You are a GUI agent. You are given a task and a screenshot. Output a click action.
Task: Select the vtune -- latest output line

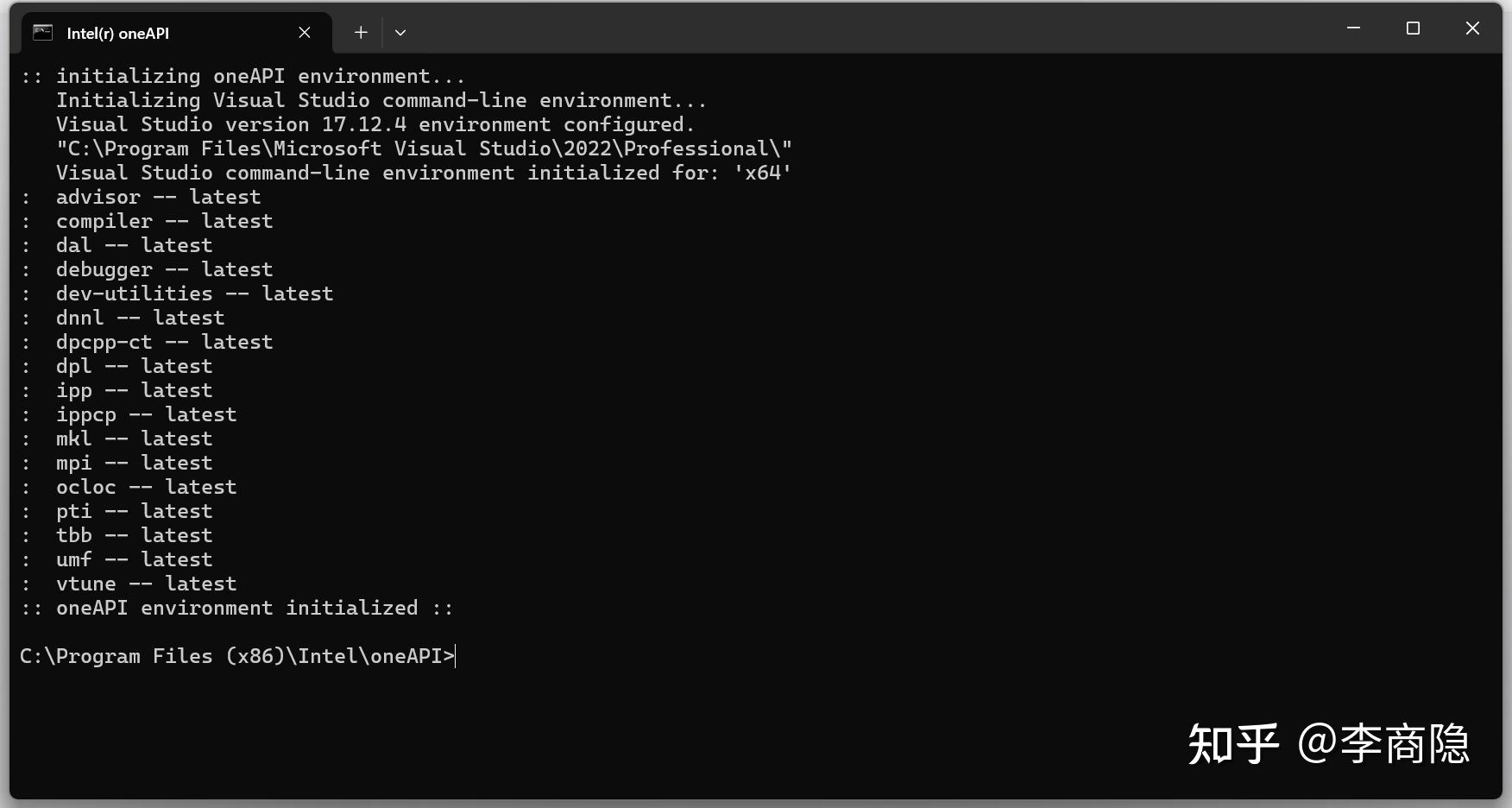[x=146, y=583]
